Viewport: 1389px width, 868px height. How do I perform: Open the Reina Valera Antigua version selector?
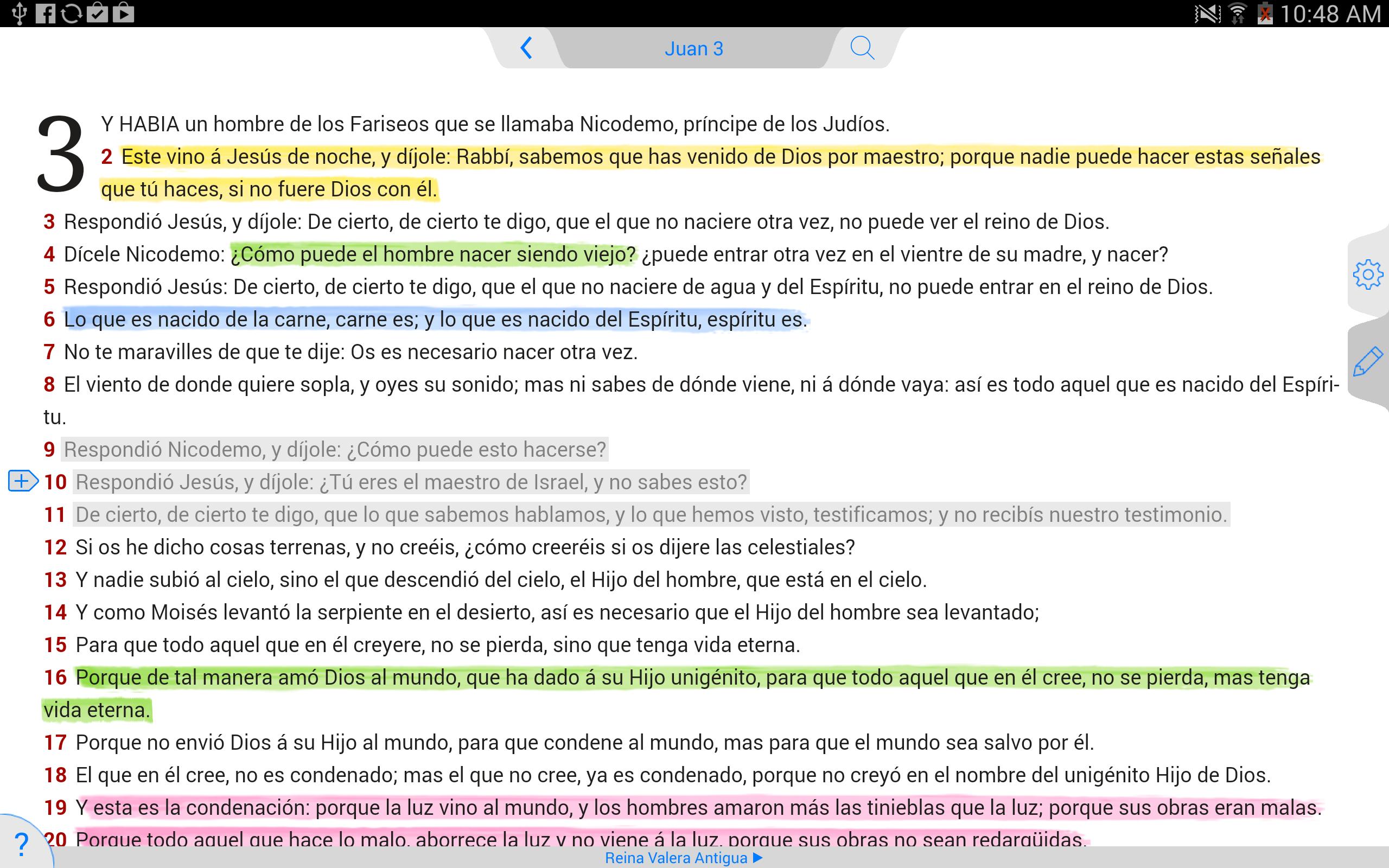tap(684, 858)
